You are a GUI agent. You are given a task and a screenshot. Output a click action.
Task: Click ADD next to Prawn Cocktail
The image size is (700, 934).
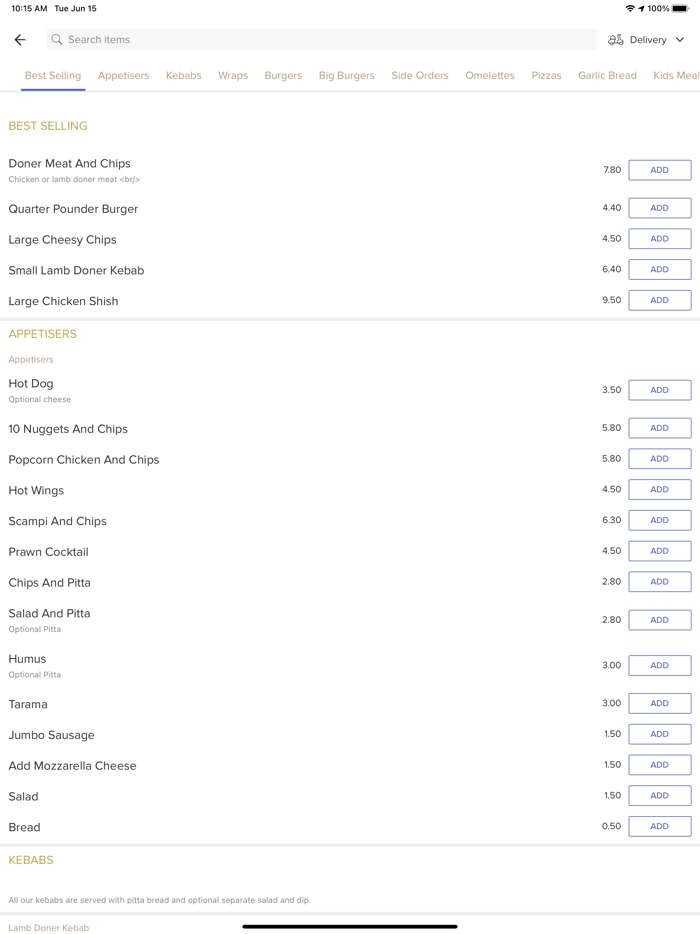pyautogui.click(x=659, y=551)
